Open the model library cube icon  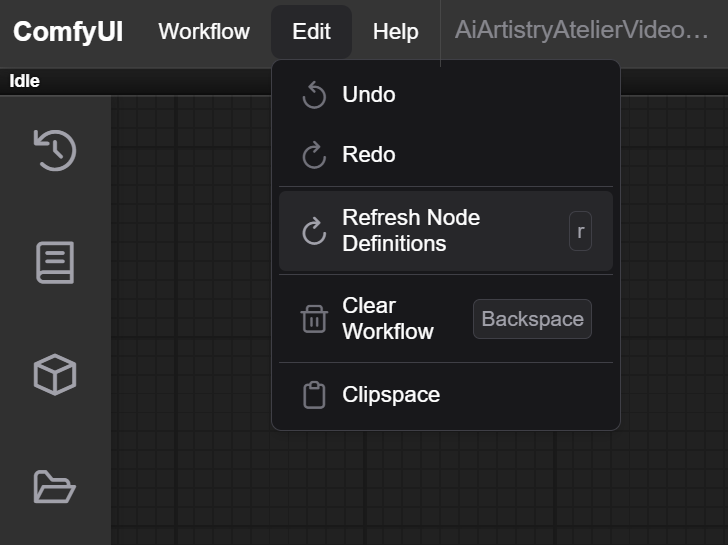[x=55, y=375]
